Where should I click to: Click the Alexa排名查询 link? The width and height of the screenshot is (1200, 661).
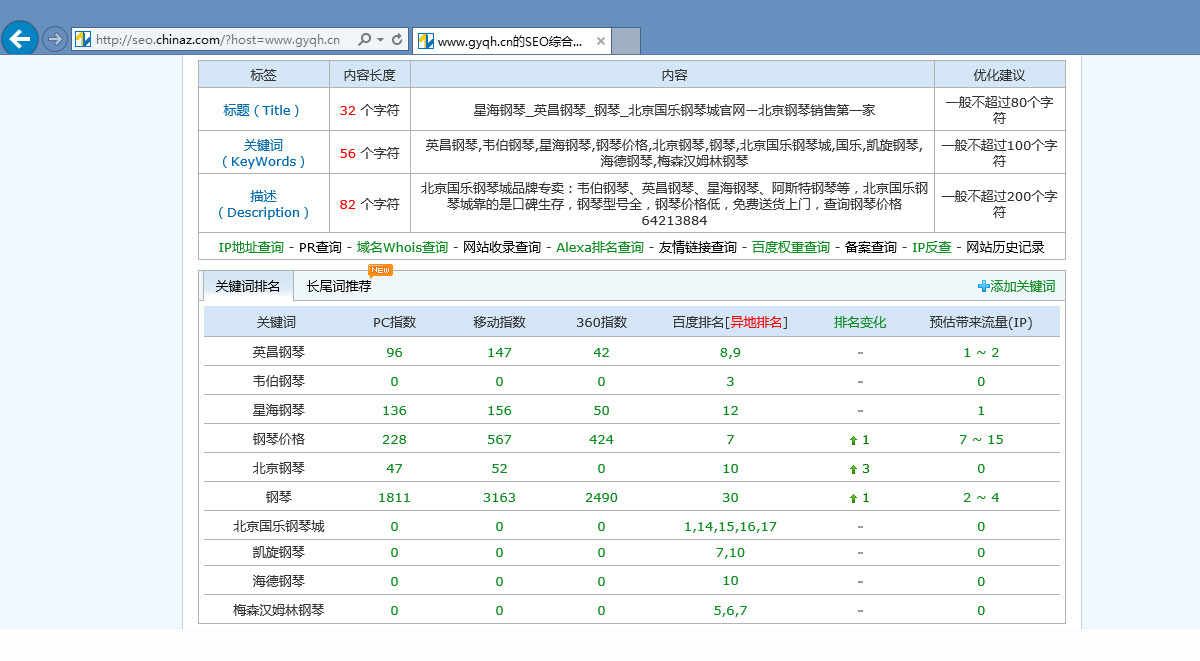[x=599, y=247]
